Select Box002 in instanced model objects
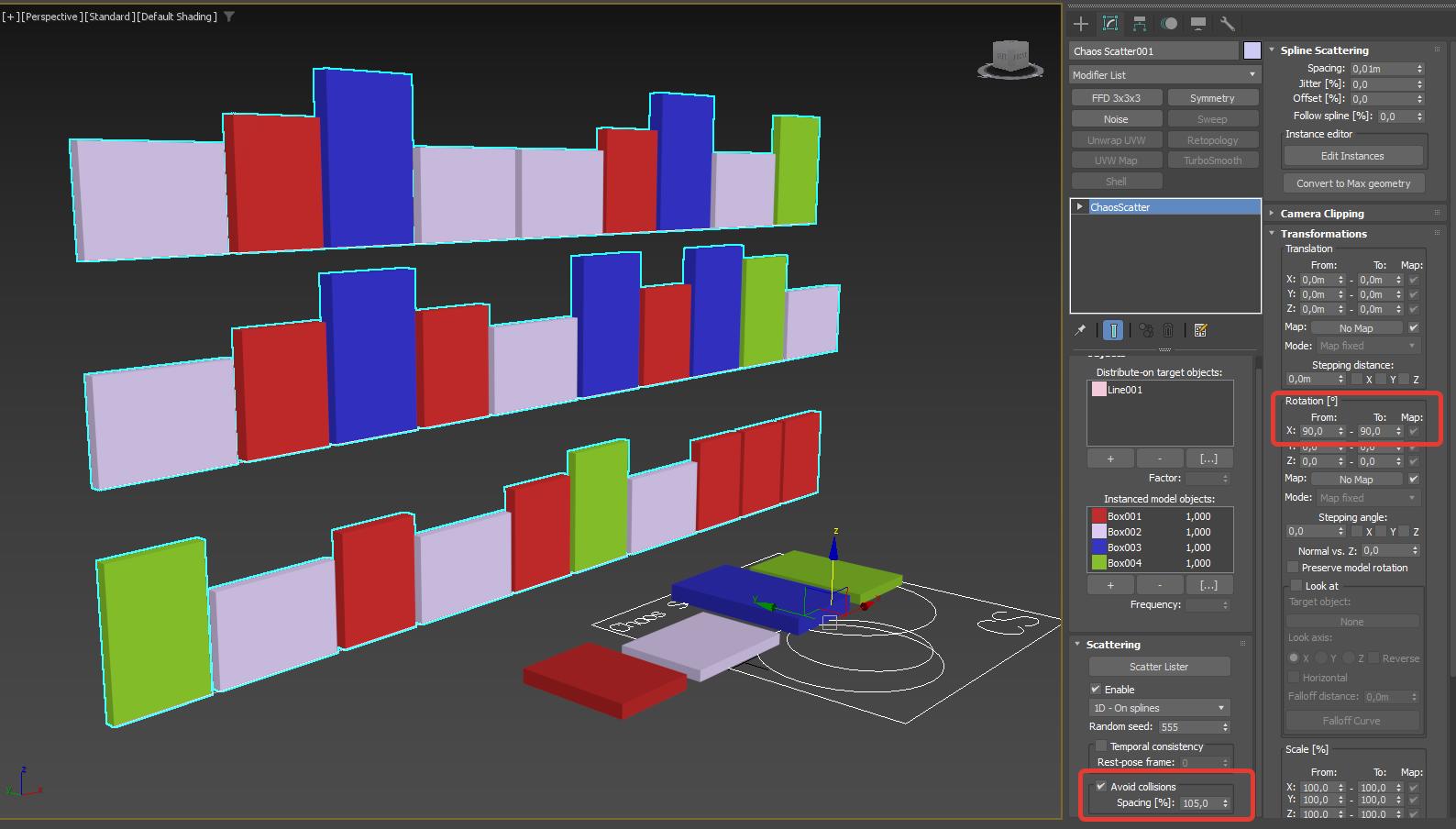The height and width of the screenshot is (829, 1456). (x=1160, y=532)
